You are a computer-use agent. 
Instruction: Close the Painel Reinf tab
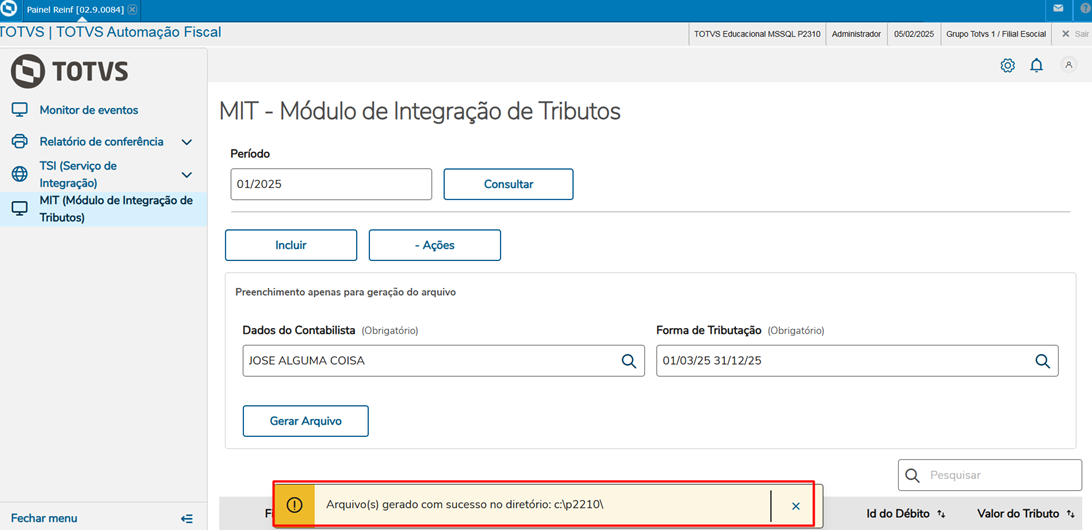point(132,10)
